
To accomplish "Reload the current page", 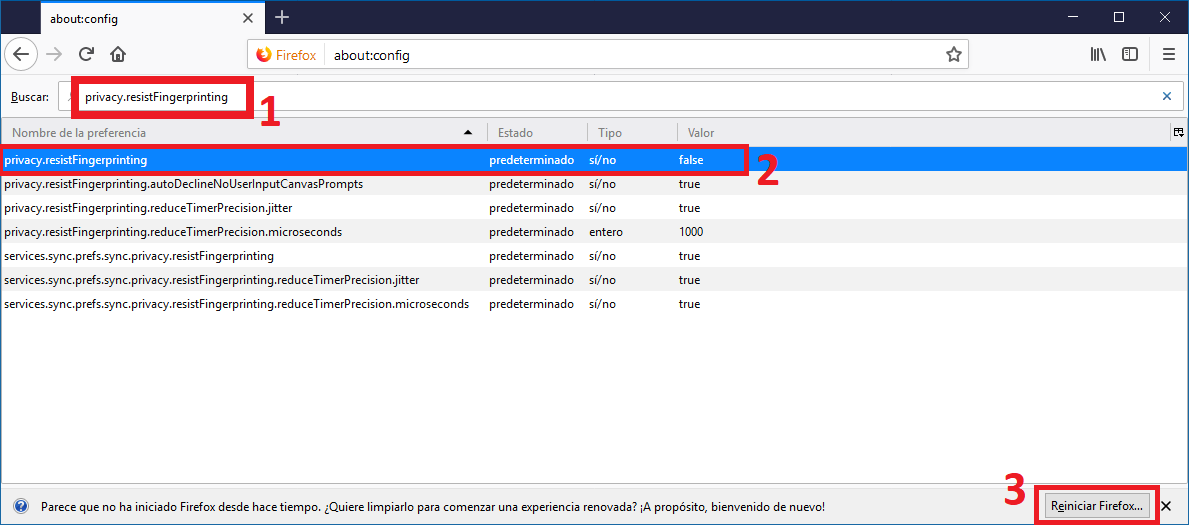I will 86,55.
